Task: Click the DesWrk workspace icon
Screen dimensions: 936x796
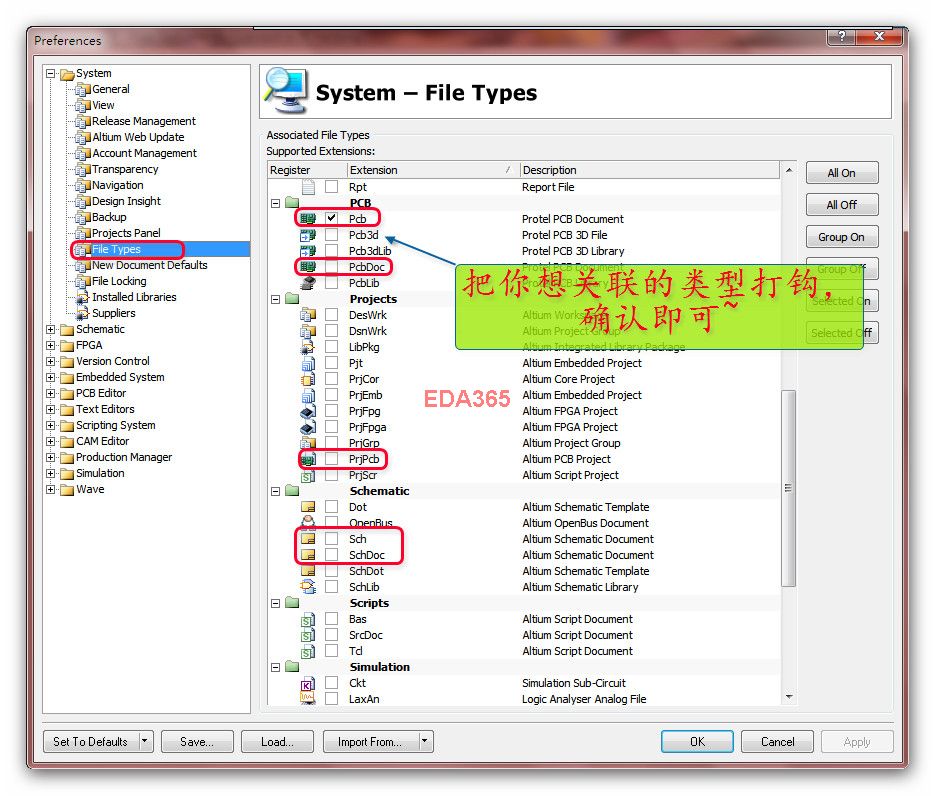Action: (x=308, y=315)
